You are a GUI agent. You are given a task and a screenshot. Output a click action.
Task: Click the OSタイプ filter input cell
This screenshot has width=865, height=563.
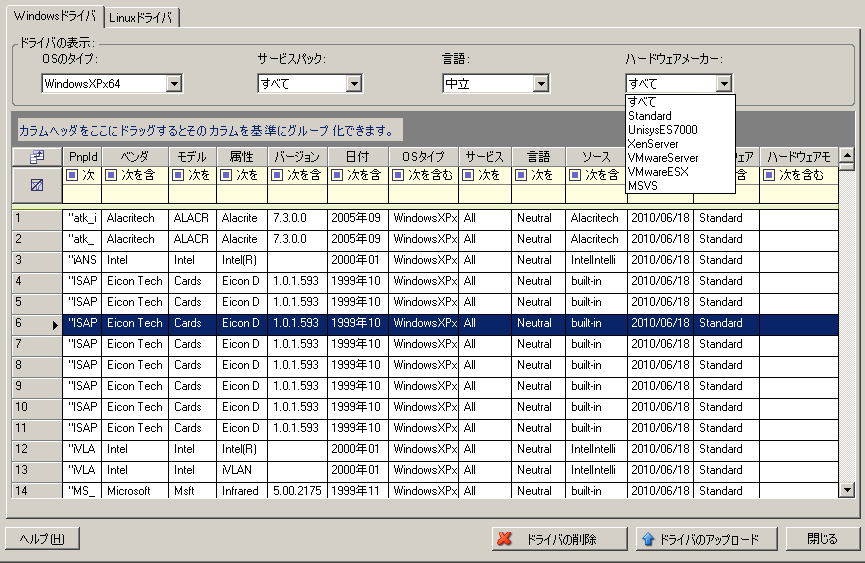tap(423, 195)
